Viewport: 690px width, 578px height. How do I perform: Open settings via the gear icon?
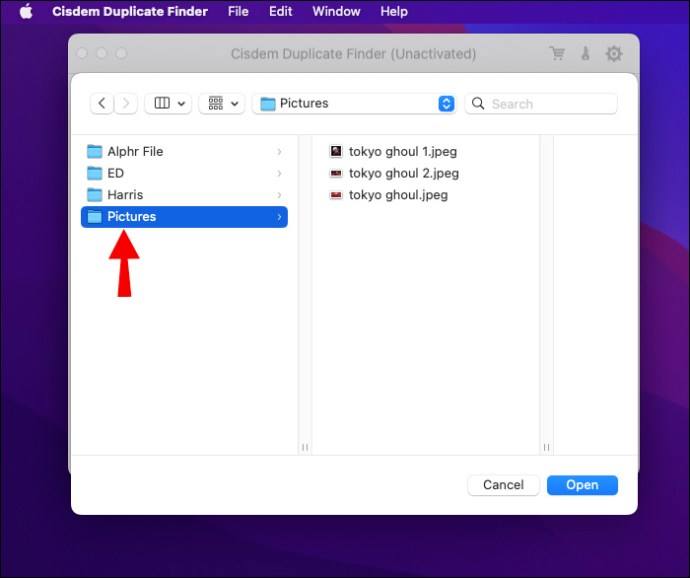(x=613, y=54)
